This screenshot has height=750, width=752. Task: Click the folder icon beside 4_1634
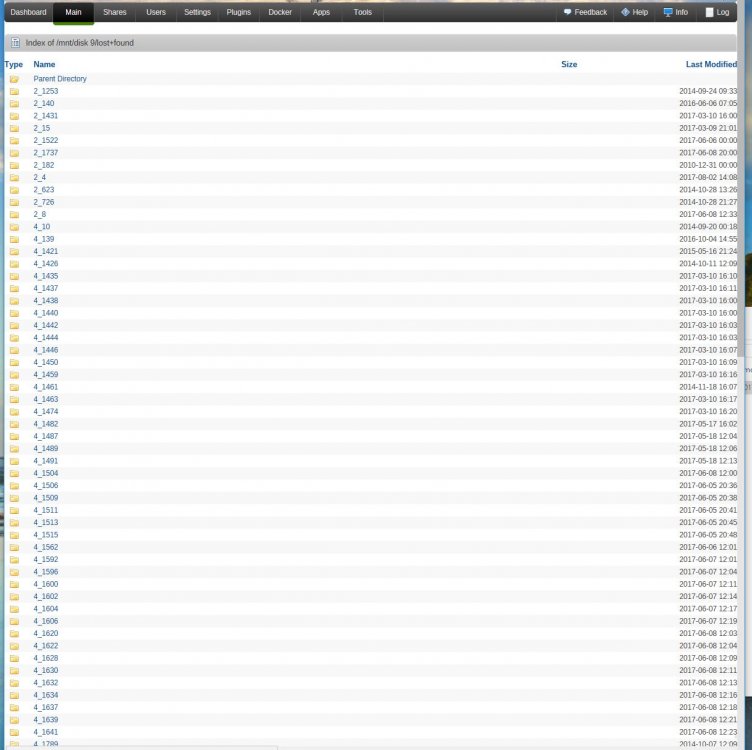[14, 695]
